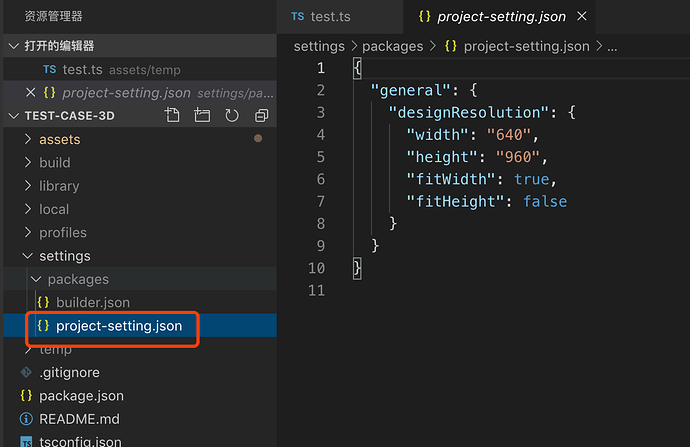Click line number 5 in the gutter

click(321, 156)
